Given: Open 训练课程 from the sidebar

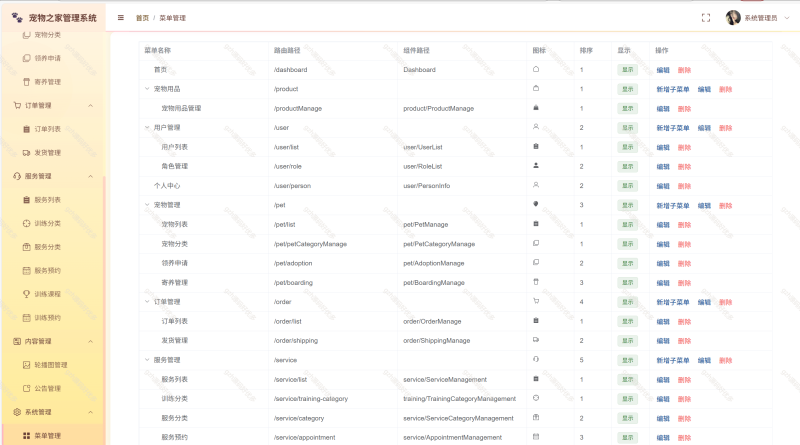Looking at the screenshot, I should [47, 294].
